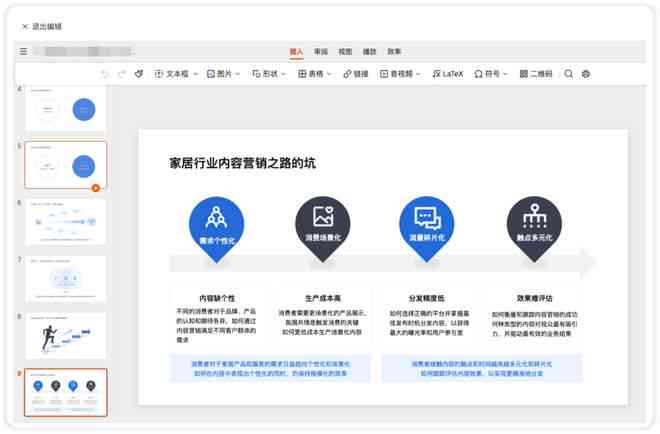Click the X icon beside 退出编辑
The image size is (660, 434).
coord(24,27)
